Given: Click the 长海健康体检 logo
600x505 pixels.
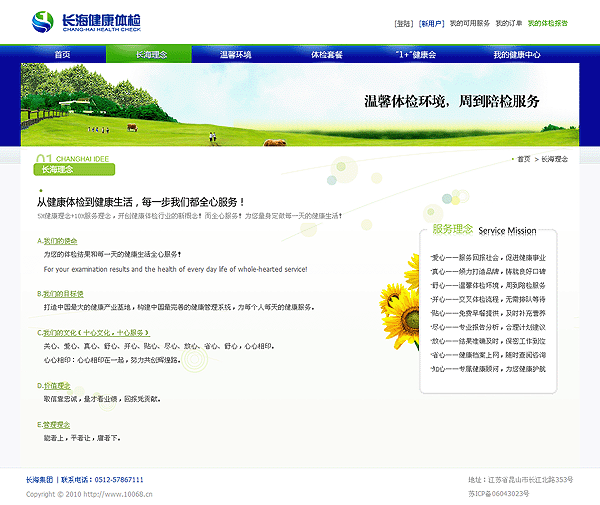Looking at the screenshot, I should pos(86,22).
